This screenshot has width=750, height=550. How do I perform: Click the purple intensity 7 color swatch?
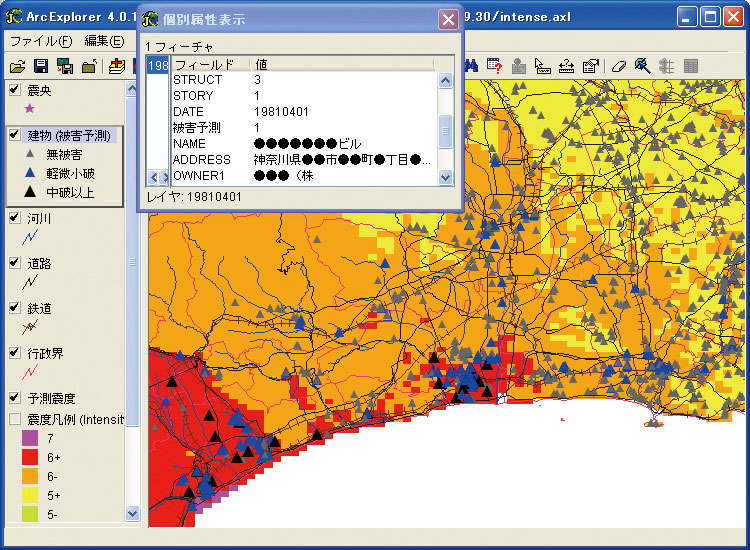coord(29,438)
